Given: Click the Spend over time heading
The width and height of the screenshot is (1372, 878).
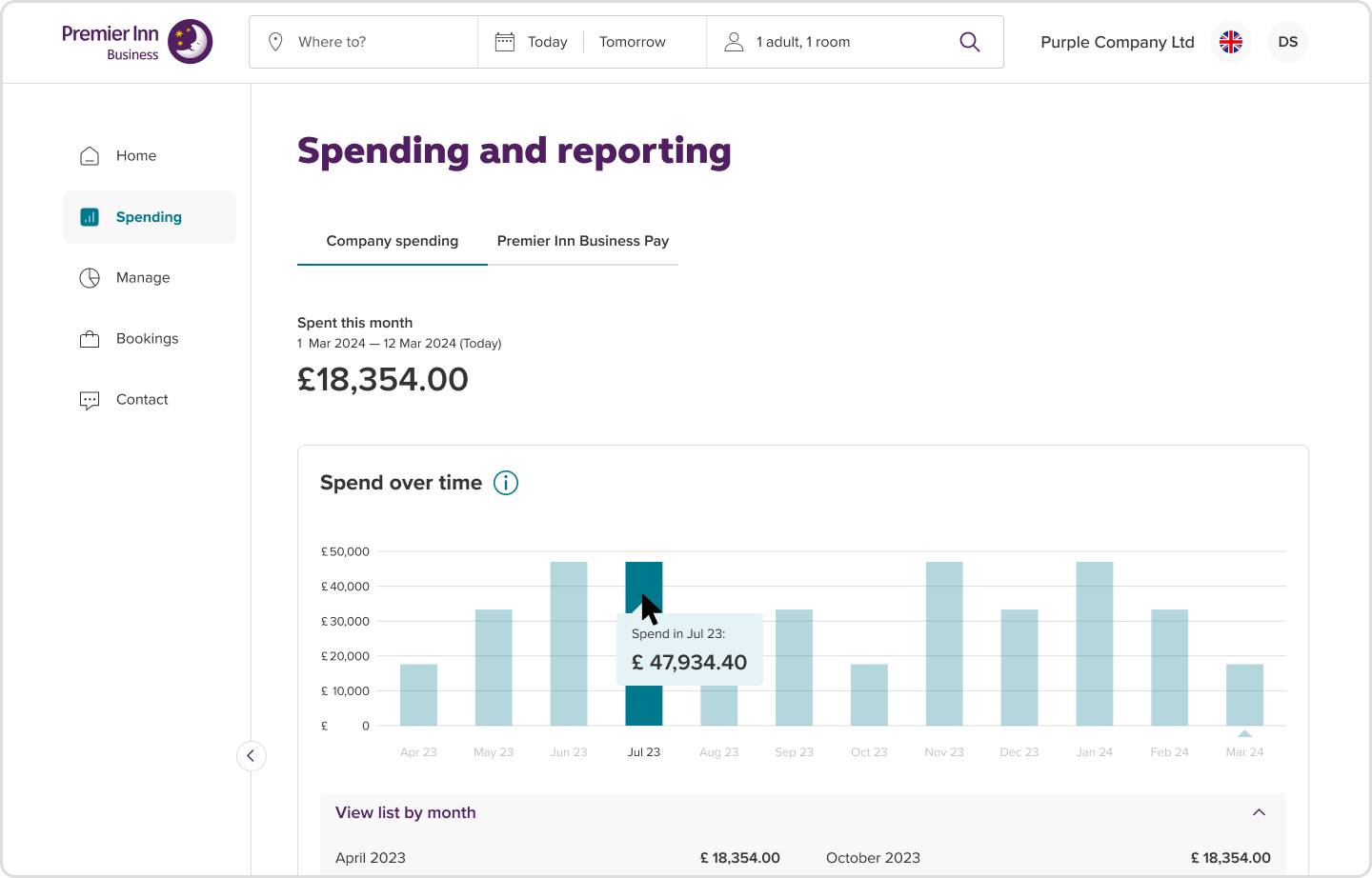Looking at the screenshot, I should tap(401, 483).
